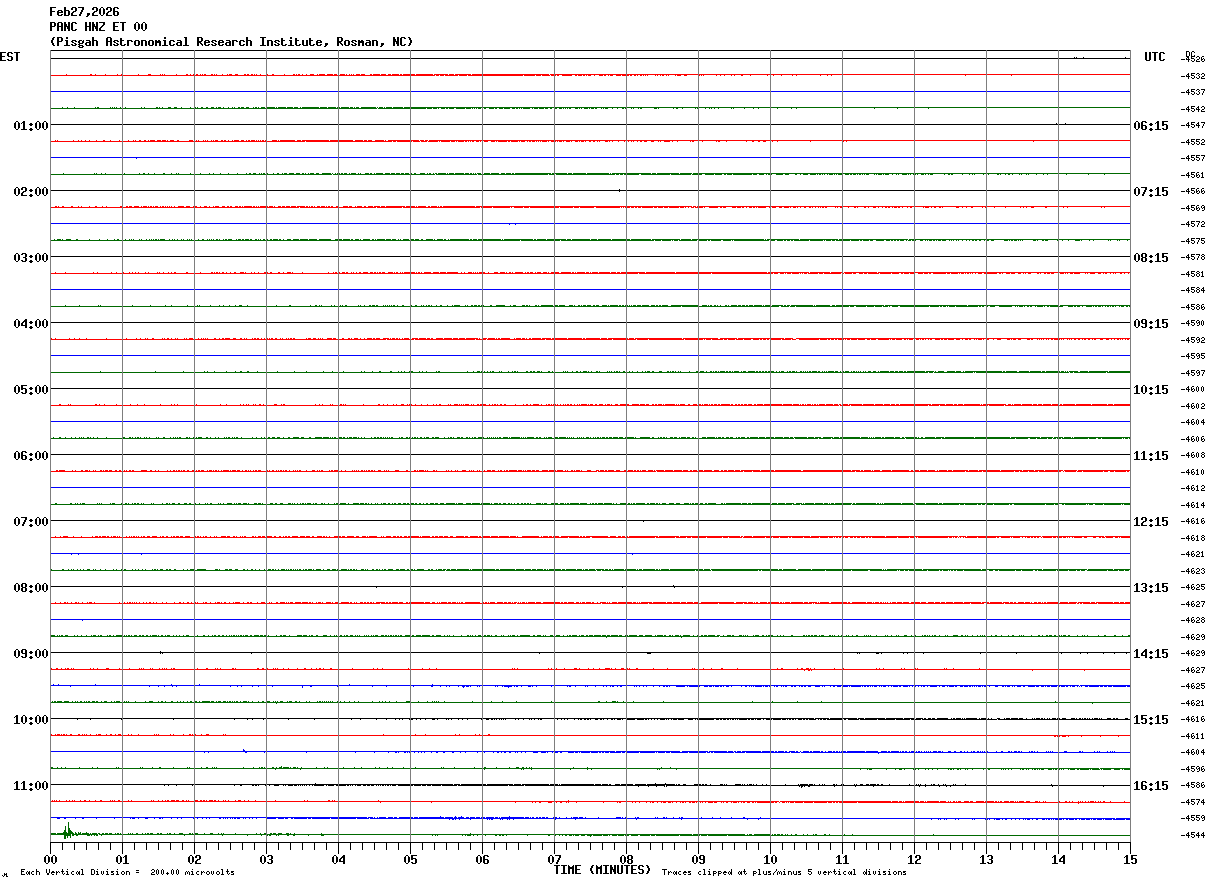The height and width of the screenshot is (886, 1210).
Task: Select minute tick label 03 on axis
Action: 266,859
